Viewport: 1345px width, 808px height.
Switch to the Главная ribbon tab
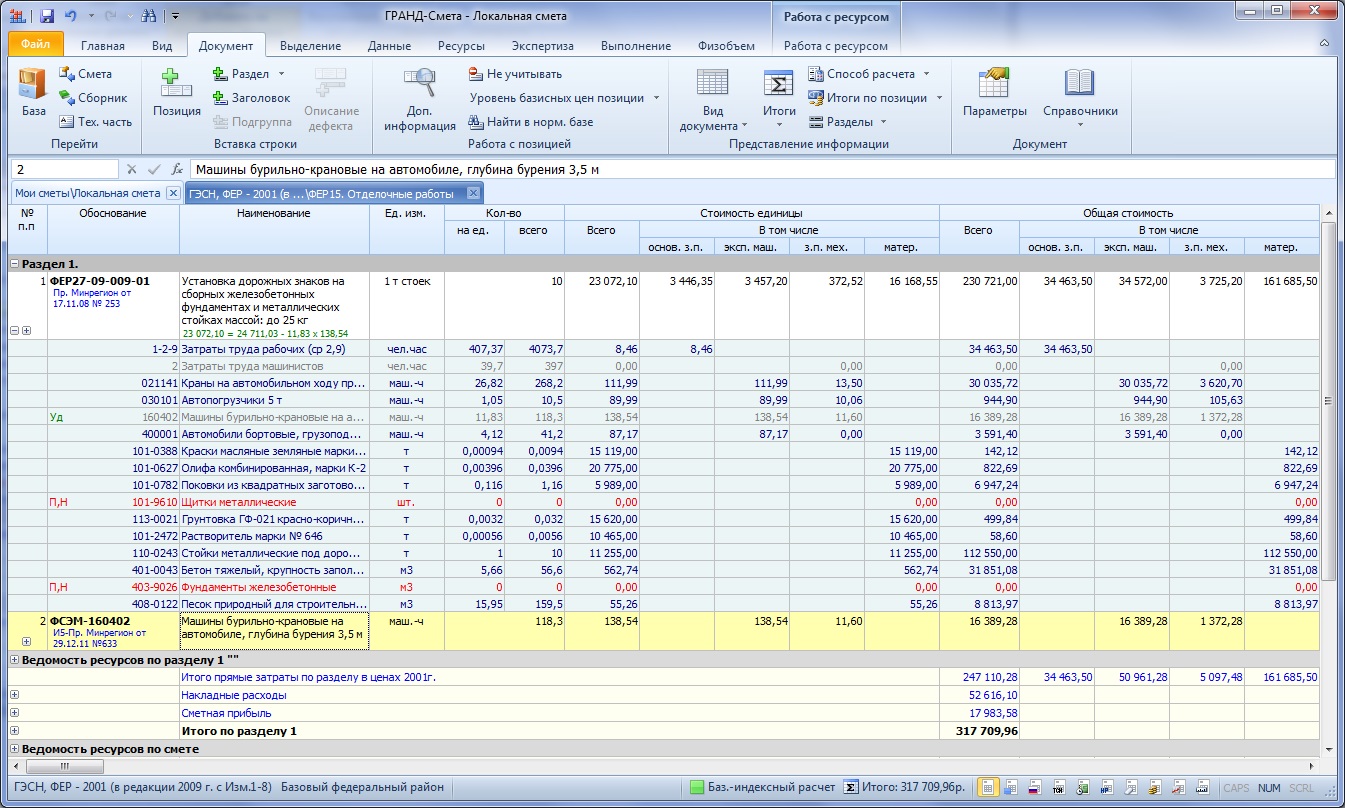pos(103,46)
